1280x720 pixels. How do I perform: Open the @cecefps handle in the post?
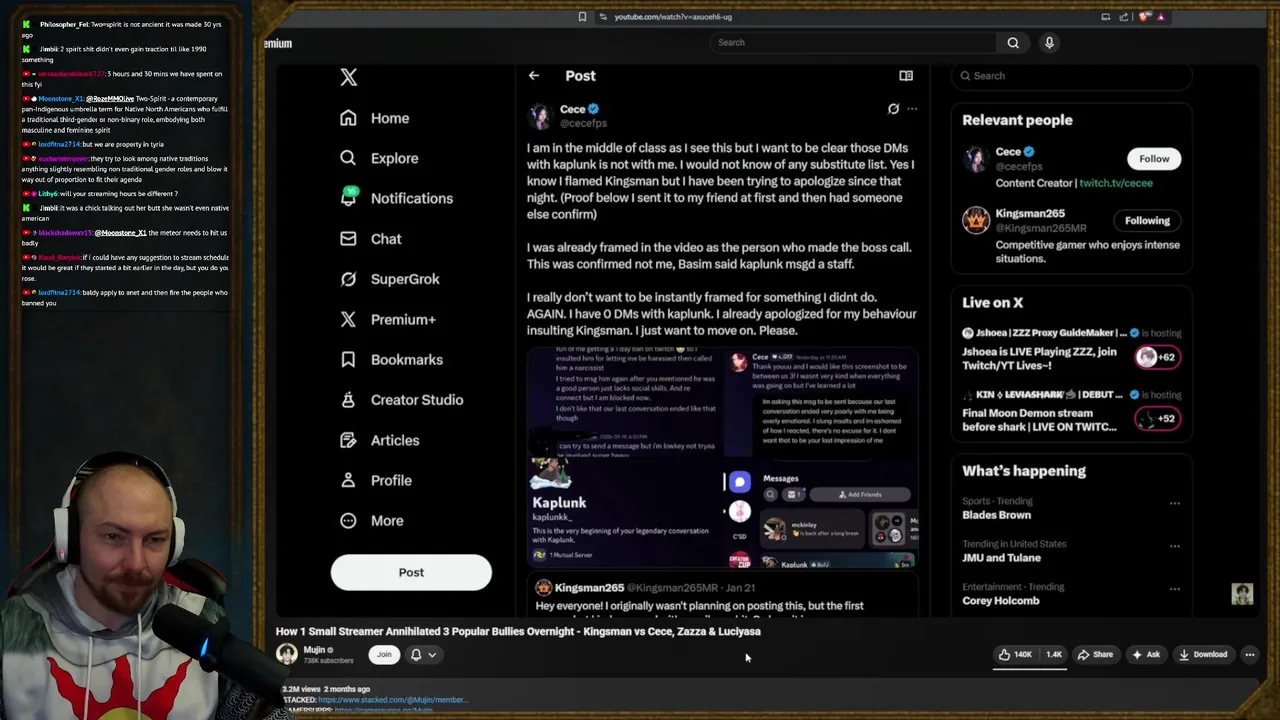[x=583, y=123]
